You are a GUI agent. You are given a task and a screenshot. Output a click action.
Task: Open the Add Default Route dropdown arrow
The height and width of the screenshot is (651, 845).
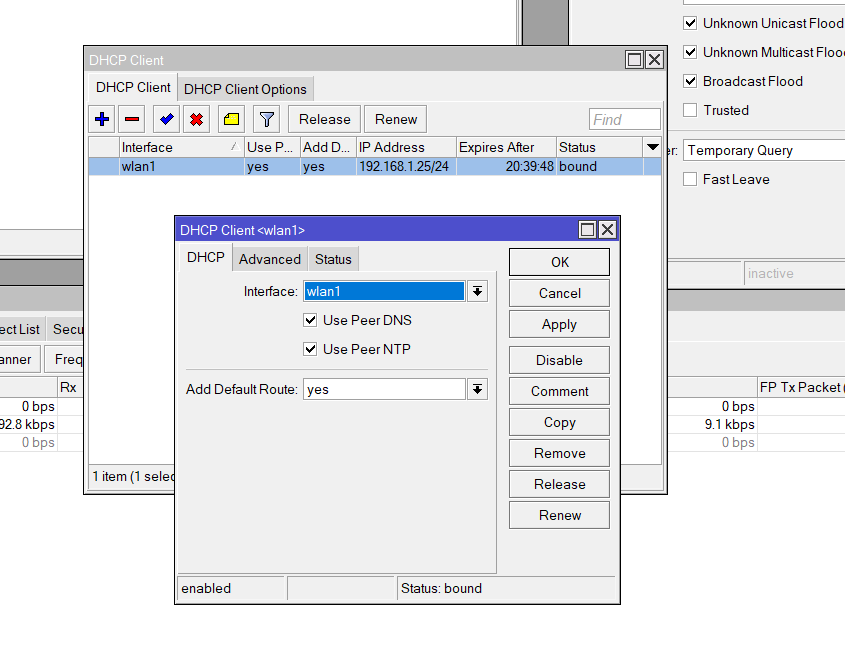pos(477,390)
